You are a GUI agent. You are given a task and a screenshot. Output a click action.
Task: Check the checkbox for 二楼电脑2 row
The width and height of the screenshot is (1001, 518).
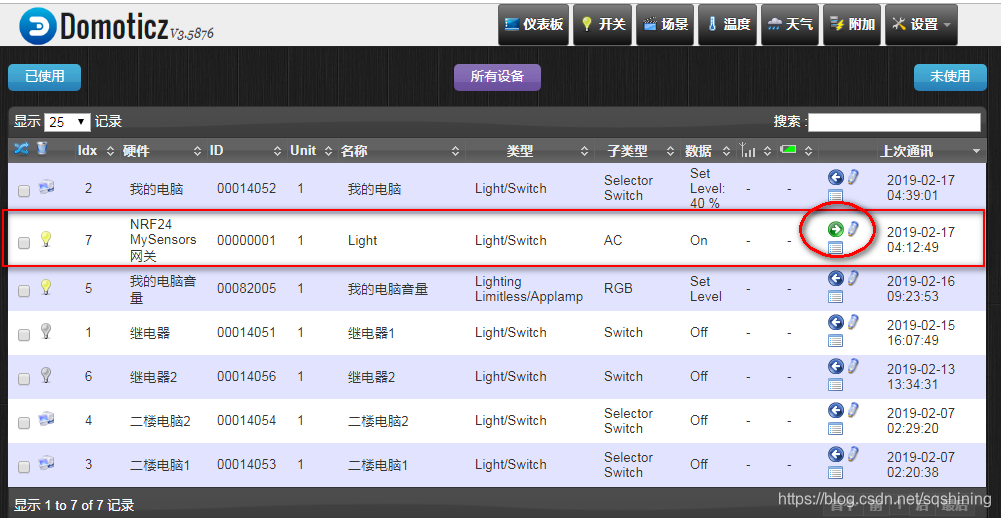24,423
